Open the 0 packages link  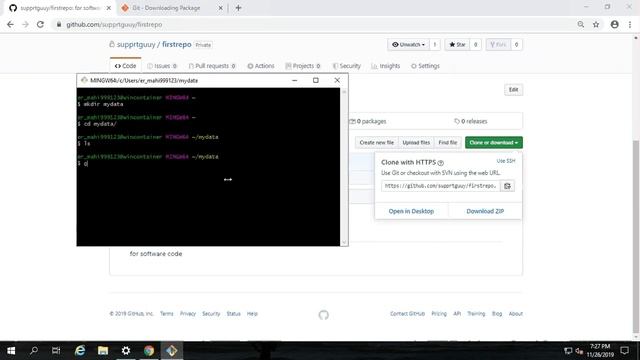(367, 121)
